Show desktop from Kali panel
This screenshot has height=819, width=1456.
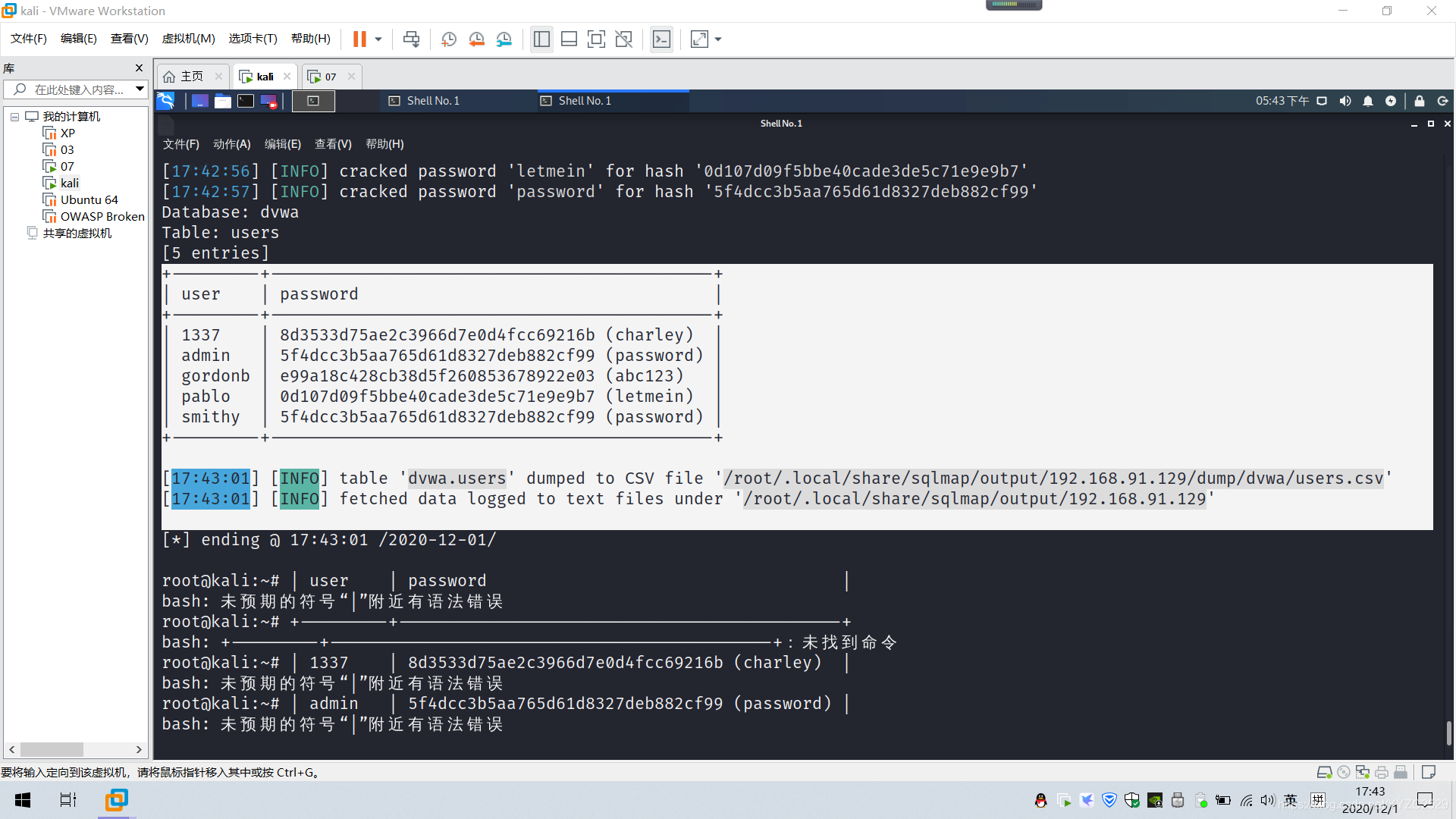click(200, 101)
